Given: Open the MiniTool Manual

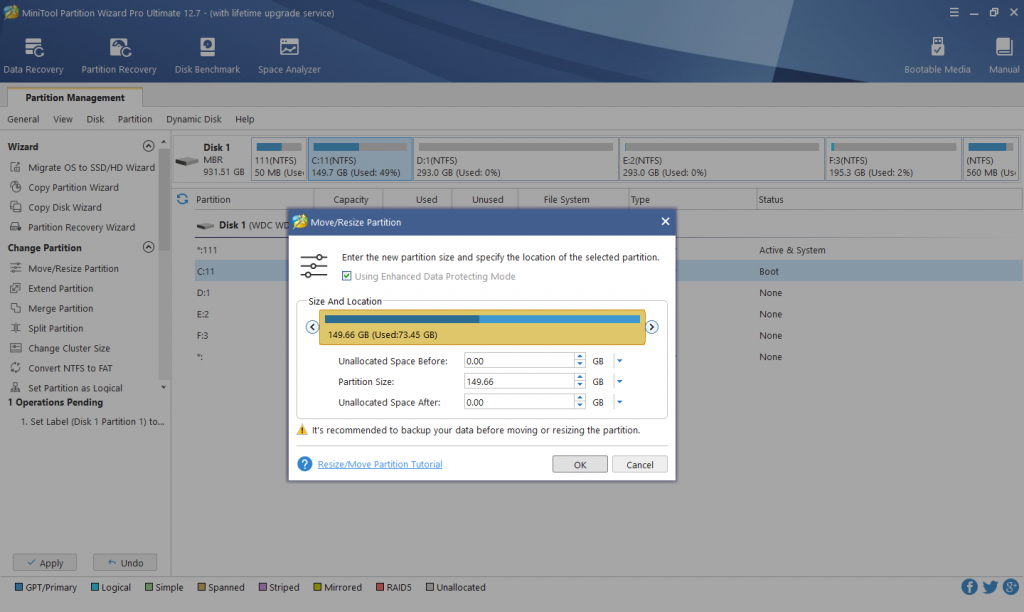Looking at the screenshot, I should click(x=1002, y=52).
